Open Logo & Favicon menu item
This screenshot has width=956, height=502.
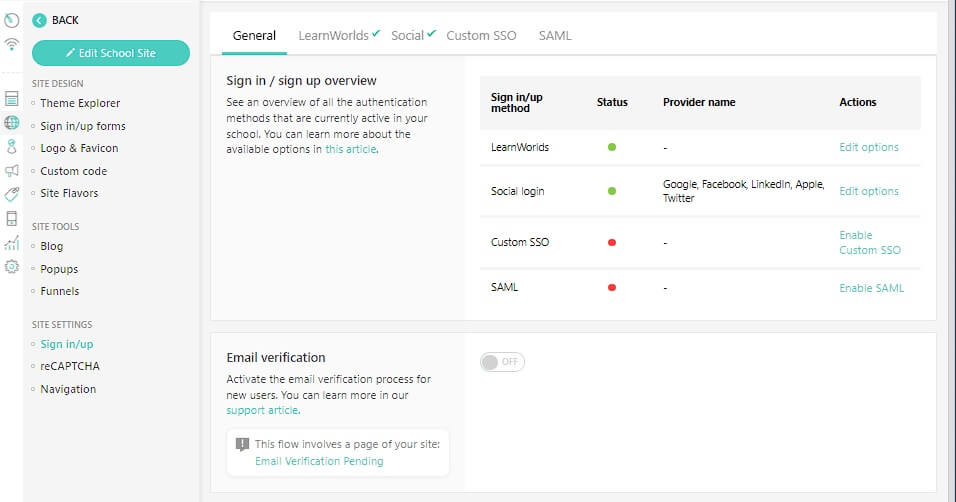[79, 148]
